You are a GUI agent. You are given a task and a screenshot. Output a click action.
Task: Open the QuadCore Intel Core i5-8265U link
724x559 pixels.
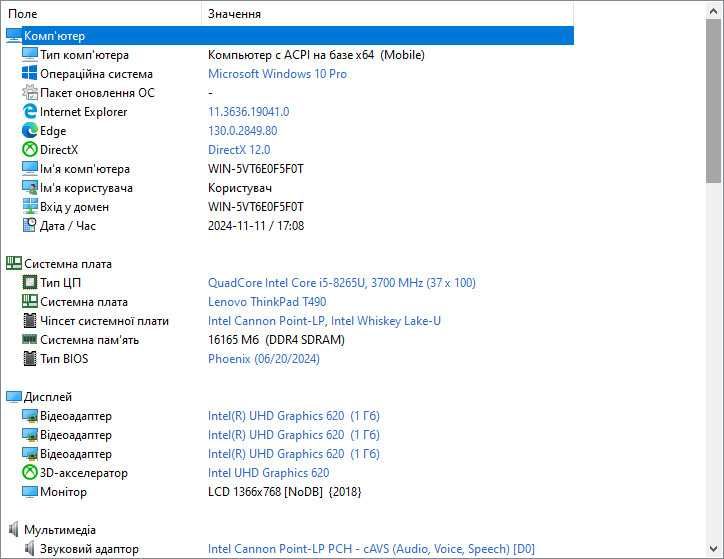[341, 283]
